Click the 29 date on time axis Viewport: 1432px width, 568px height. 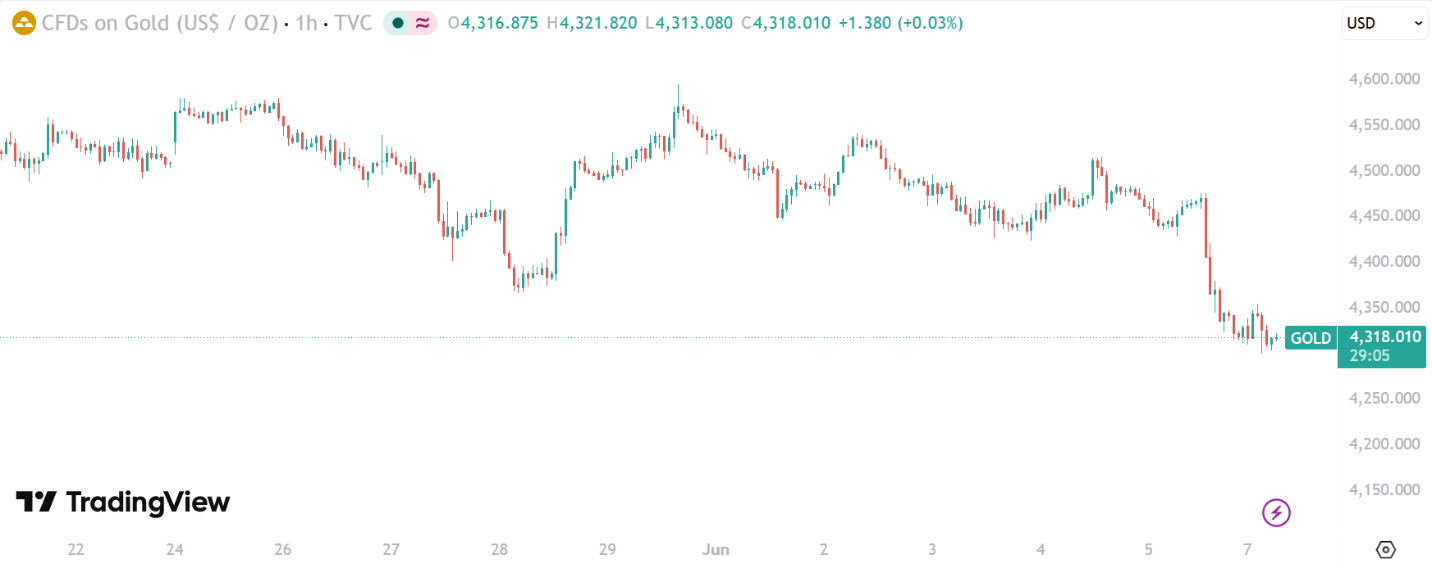(x=607, y=549)
